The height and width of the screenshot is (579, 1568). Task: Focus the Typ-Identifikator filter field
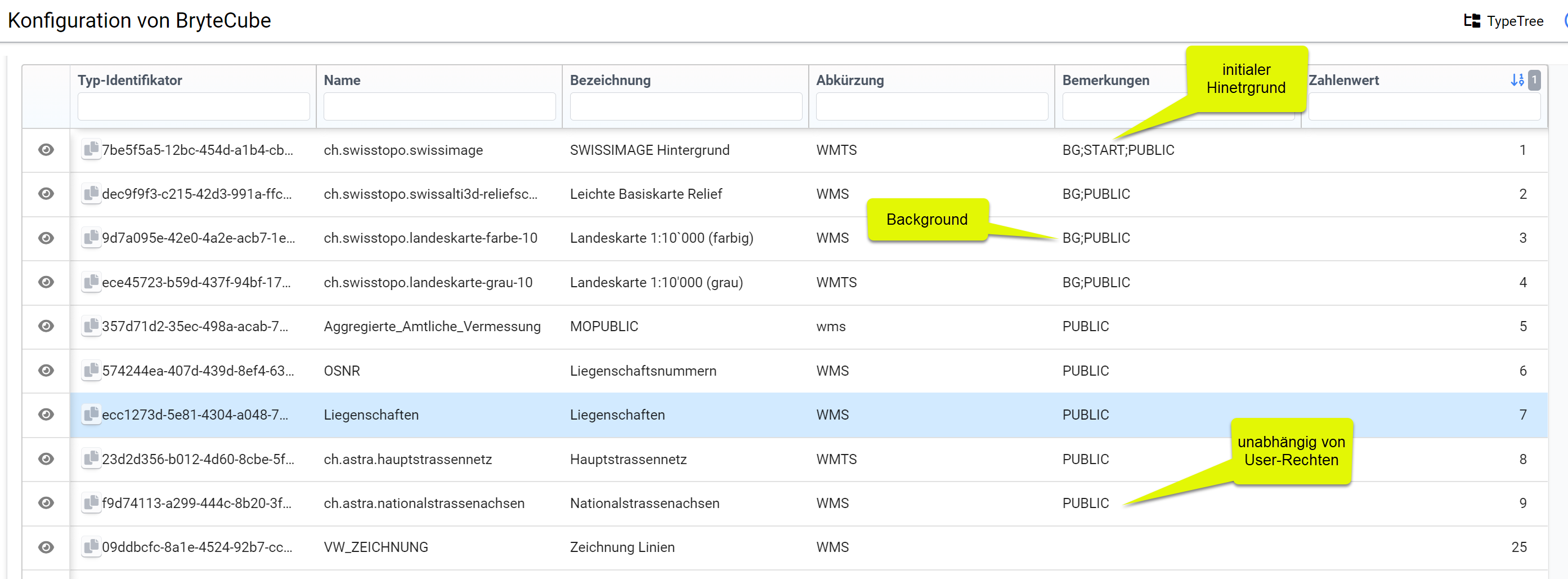point(194,106)
